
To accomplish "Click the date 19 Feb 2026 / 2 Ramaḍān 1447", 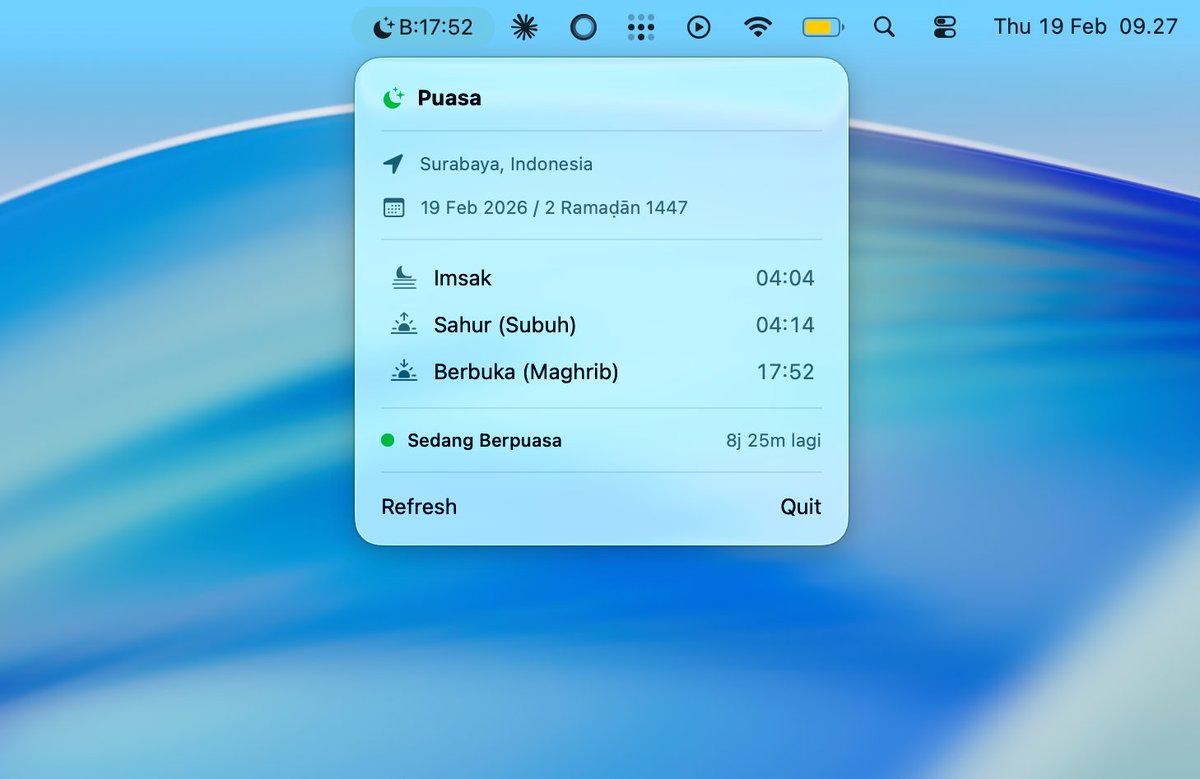I will click(x=554, y=208).
